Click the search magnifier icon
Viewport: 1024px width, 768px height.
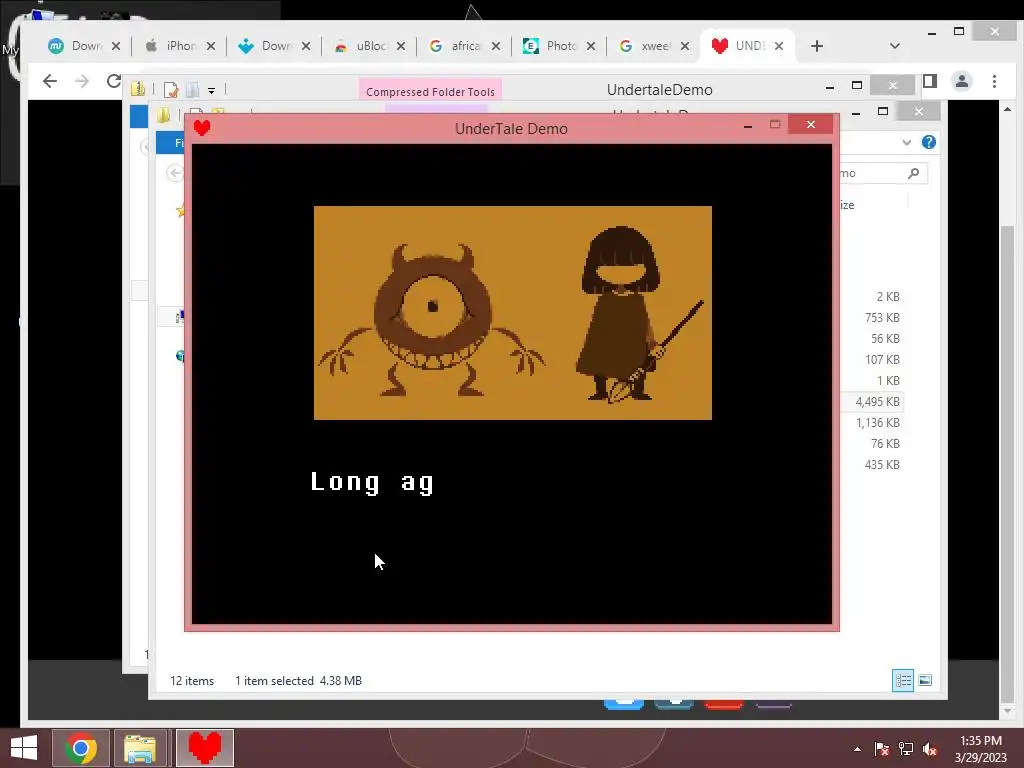[x=914, y=173]
